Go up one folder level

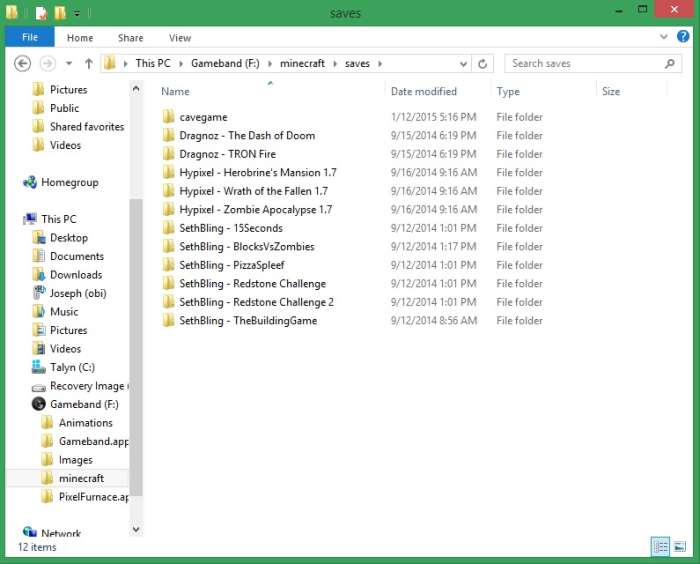click(x=89, y=63)
